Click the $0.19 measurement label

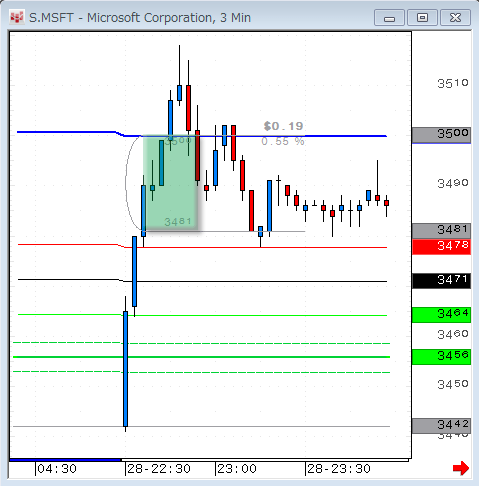[283, 126]
